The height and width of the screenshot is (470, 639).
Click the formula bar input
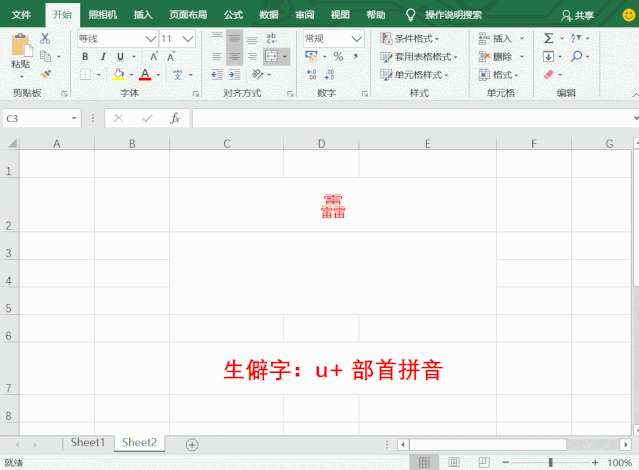coord(412,118)
